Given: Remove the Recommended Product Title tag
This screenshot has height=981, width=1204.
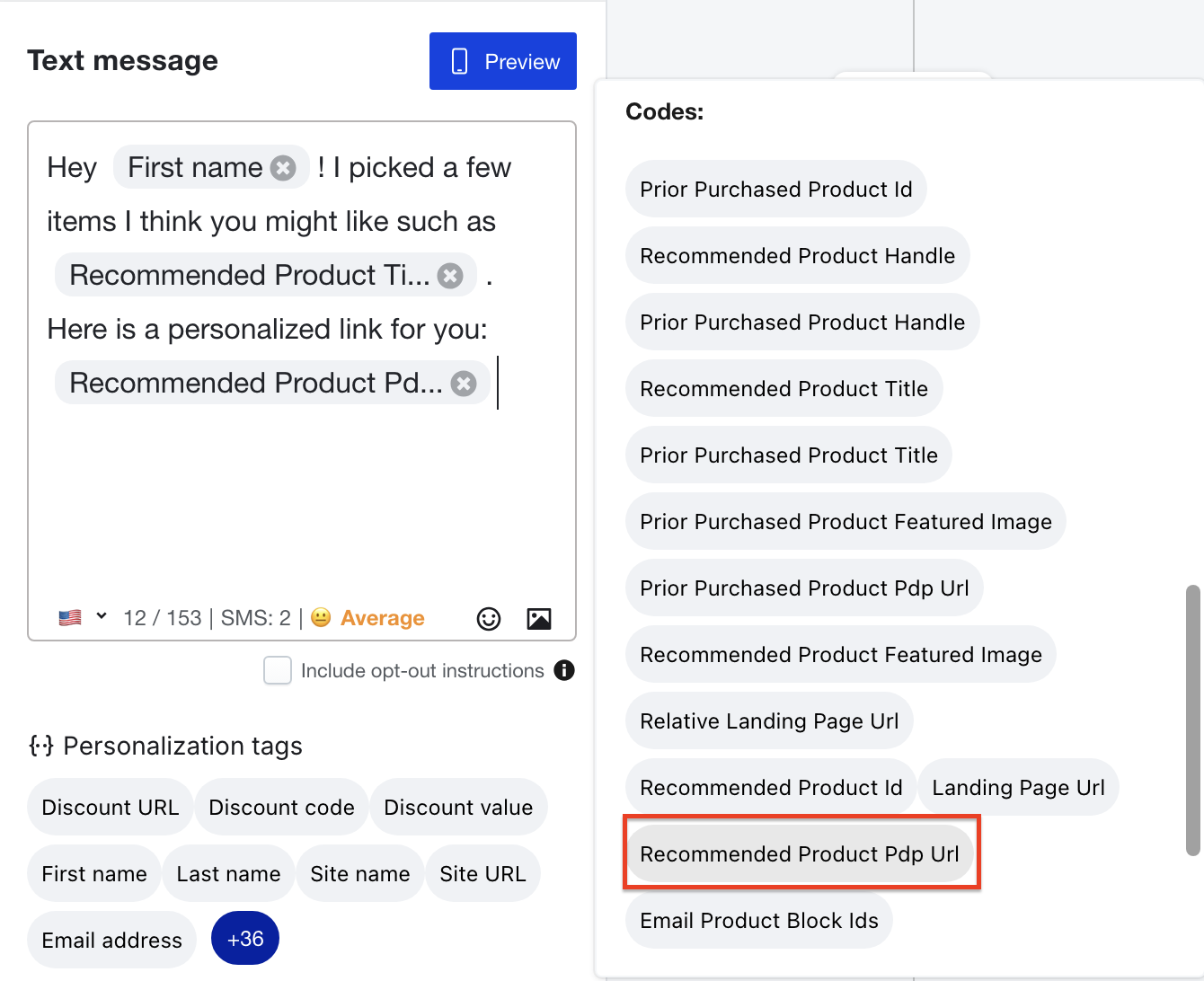Looking at the screenshot, I should pos(450,276).
